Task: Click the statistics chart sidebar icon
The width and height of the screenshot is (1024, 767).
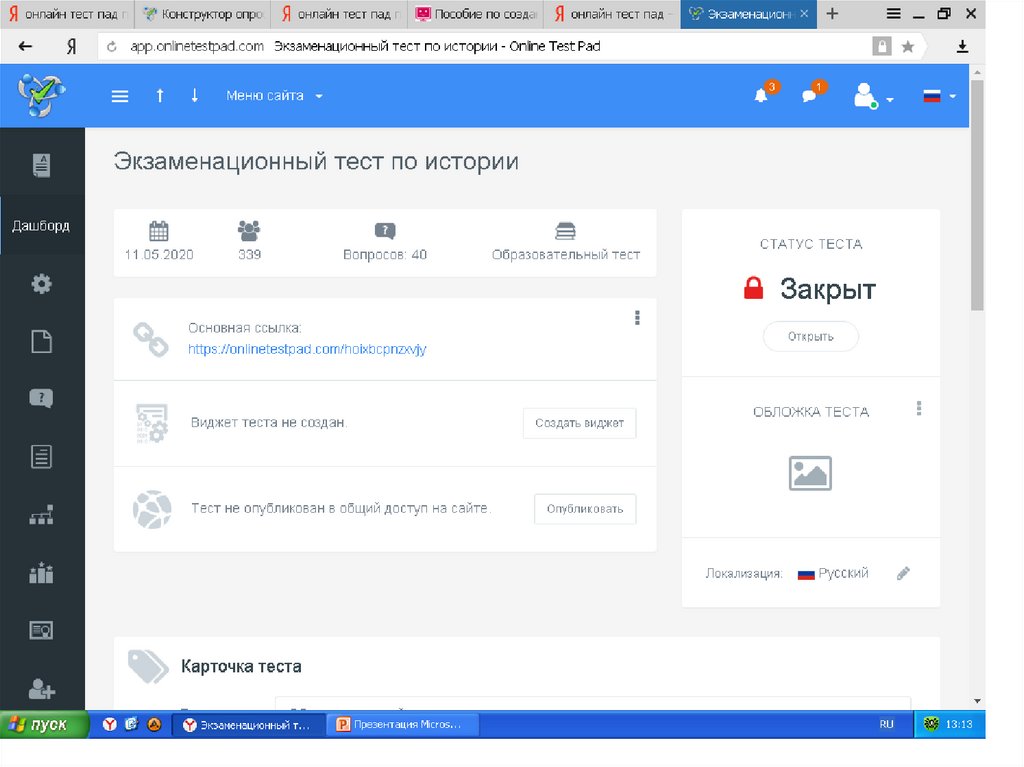Action: [x=41, y=573]
